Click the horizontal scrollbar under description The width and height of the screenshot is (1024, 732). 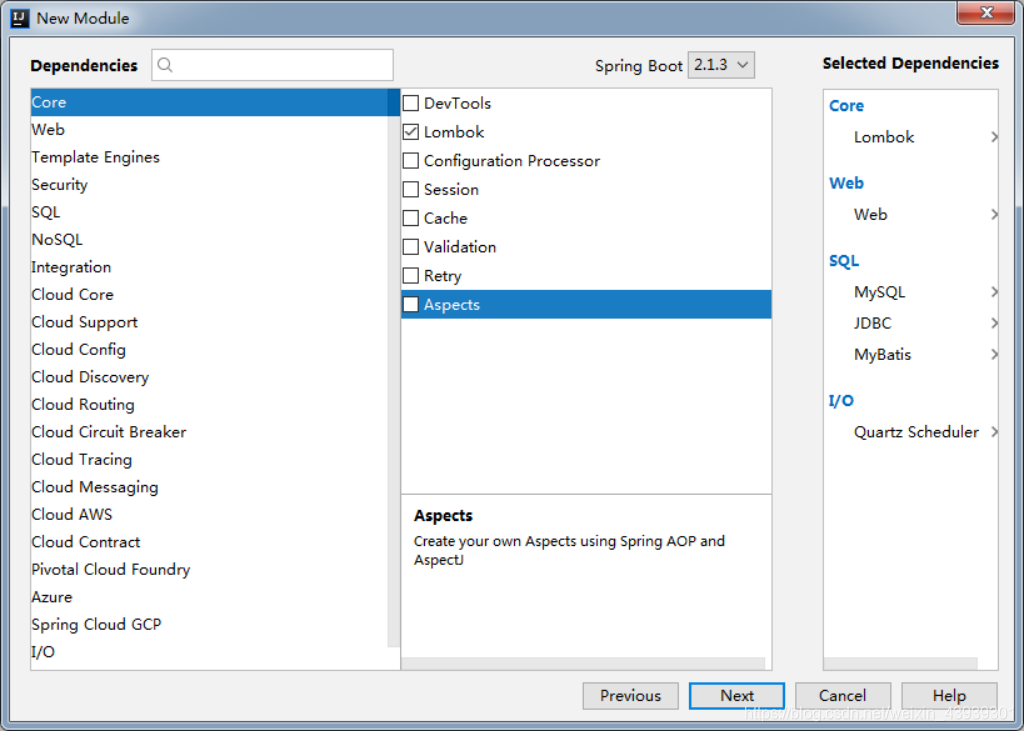(x=583, y=663)
